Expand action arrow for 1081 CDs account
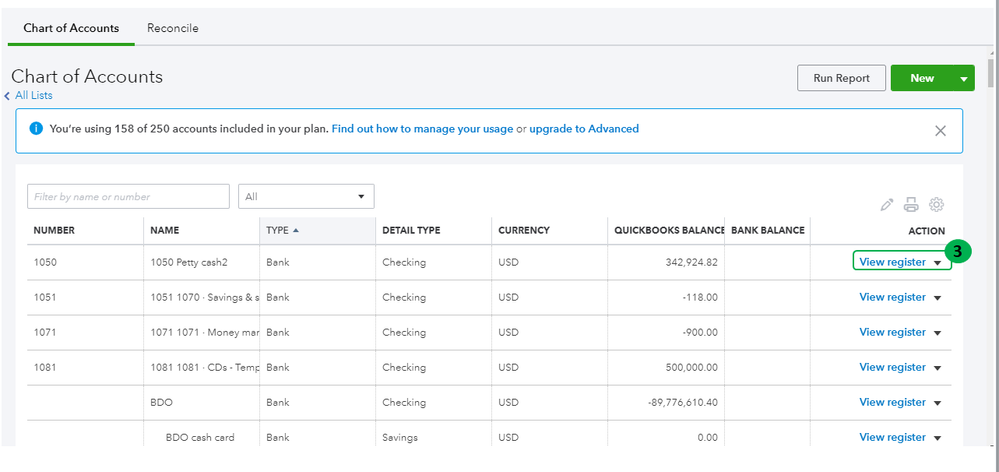 click(x=938, y=368)
